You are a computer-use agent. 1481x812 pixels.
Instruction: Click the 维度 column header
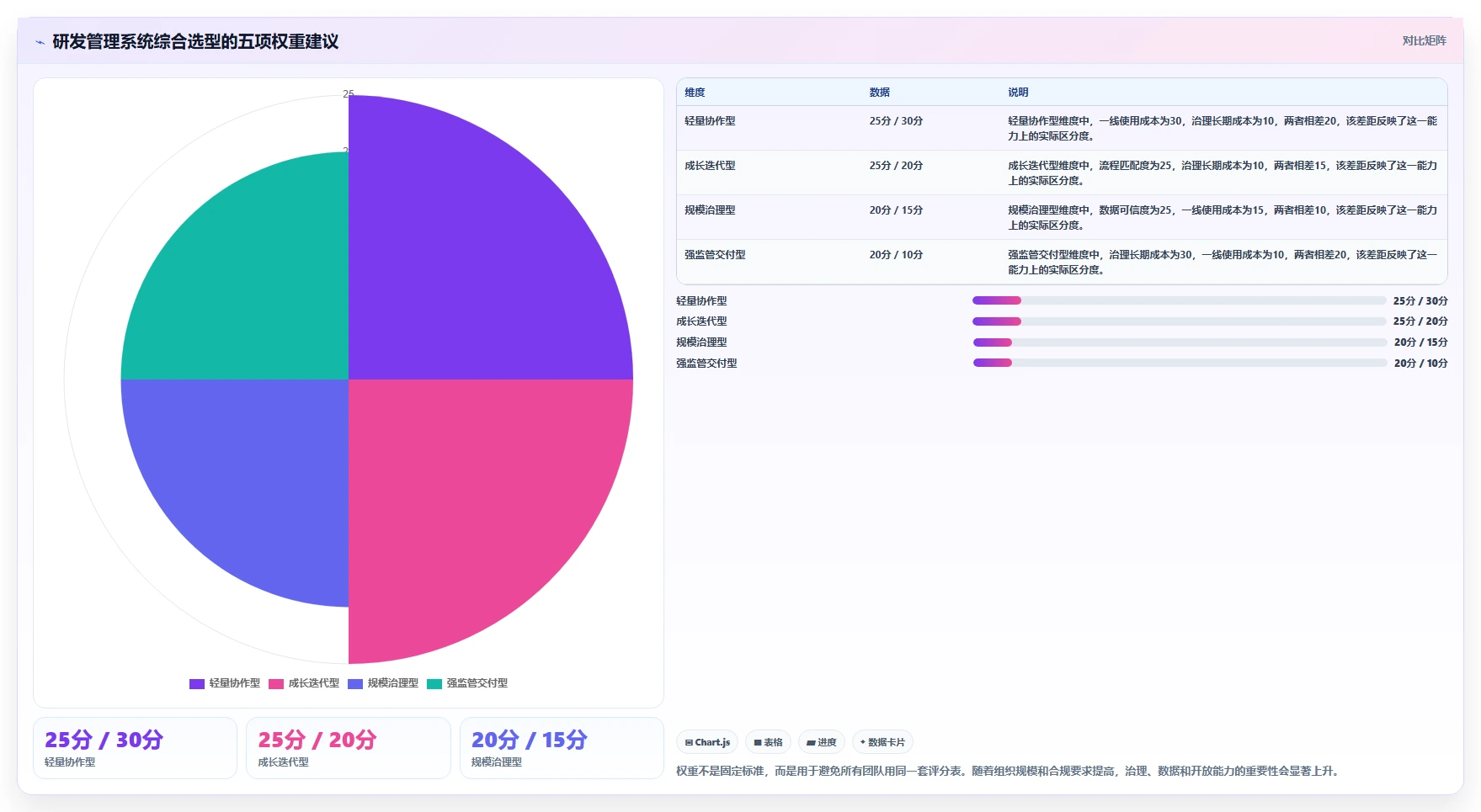point(695,93)
